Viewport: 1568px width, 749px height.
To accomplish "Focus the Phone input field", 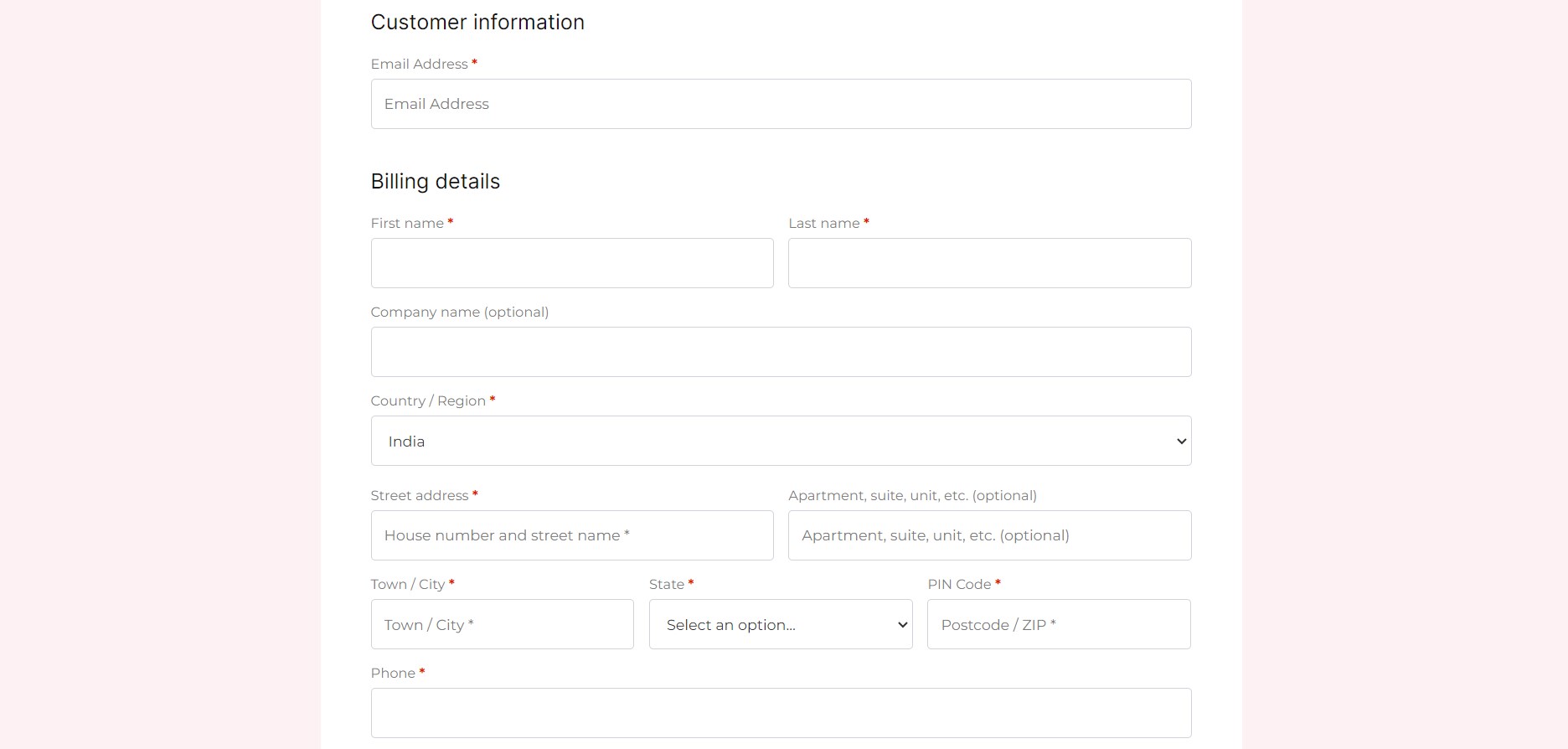I will point(781,713).
